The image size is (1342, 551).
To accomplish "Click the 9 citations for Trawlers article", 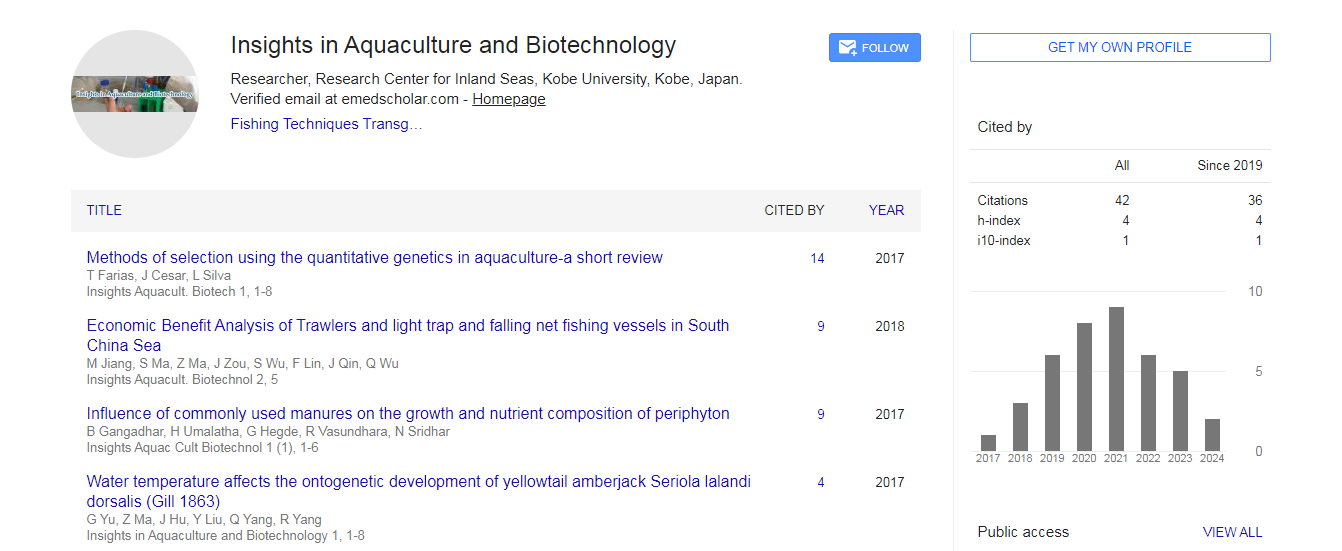I will [821, 326].
